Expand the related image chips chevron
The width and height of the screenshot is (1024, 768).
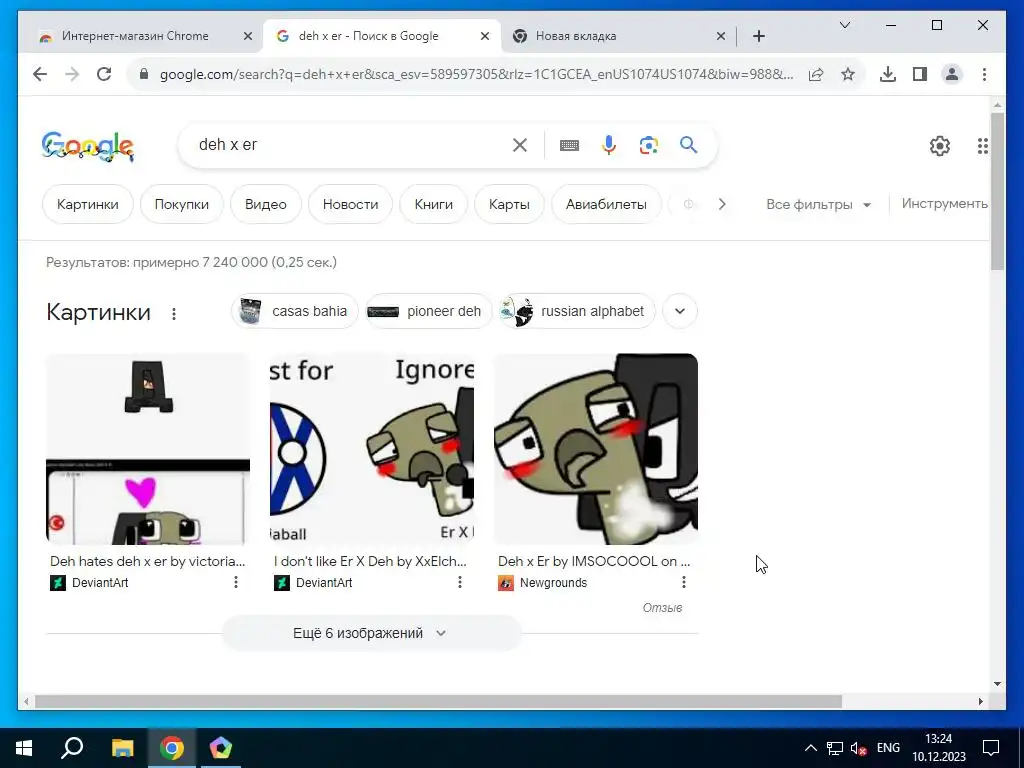pos(680,311)
